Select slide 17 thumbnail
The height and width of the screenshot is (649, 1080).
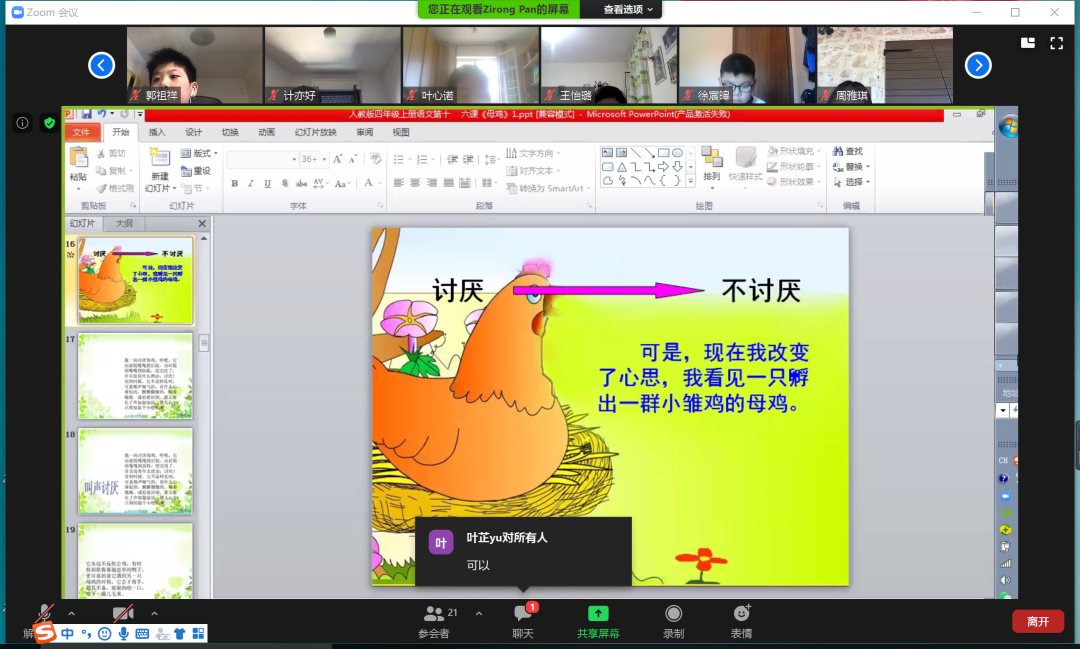point(135,376)
